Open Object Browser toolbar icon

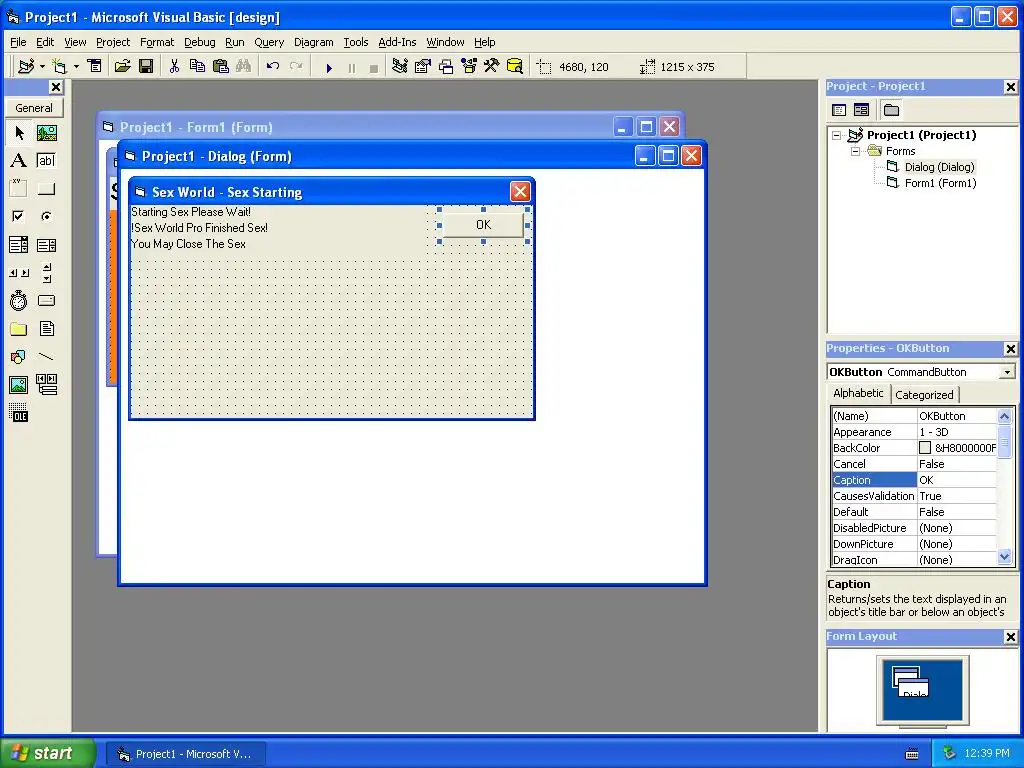click(x=469, y=66)
